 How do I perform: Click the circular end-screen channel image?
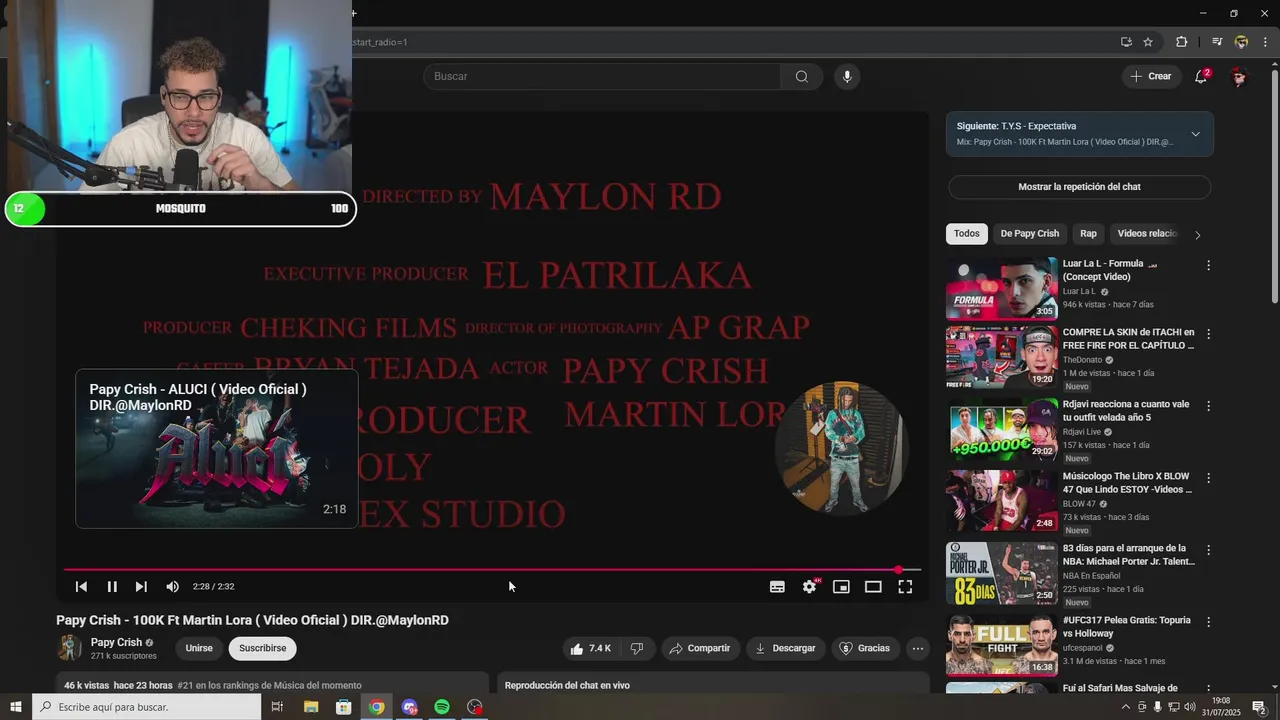(x=841, y=448)
